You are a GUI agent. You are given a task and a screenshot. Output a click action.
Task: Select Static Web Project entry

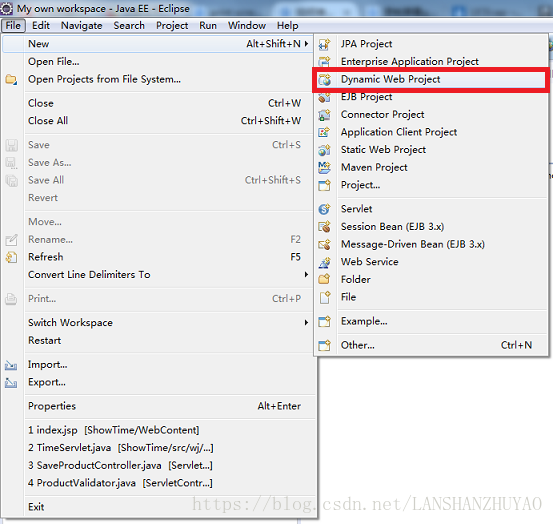coord(431,150)
